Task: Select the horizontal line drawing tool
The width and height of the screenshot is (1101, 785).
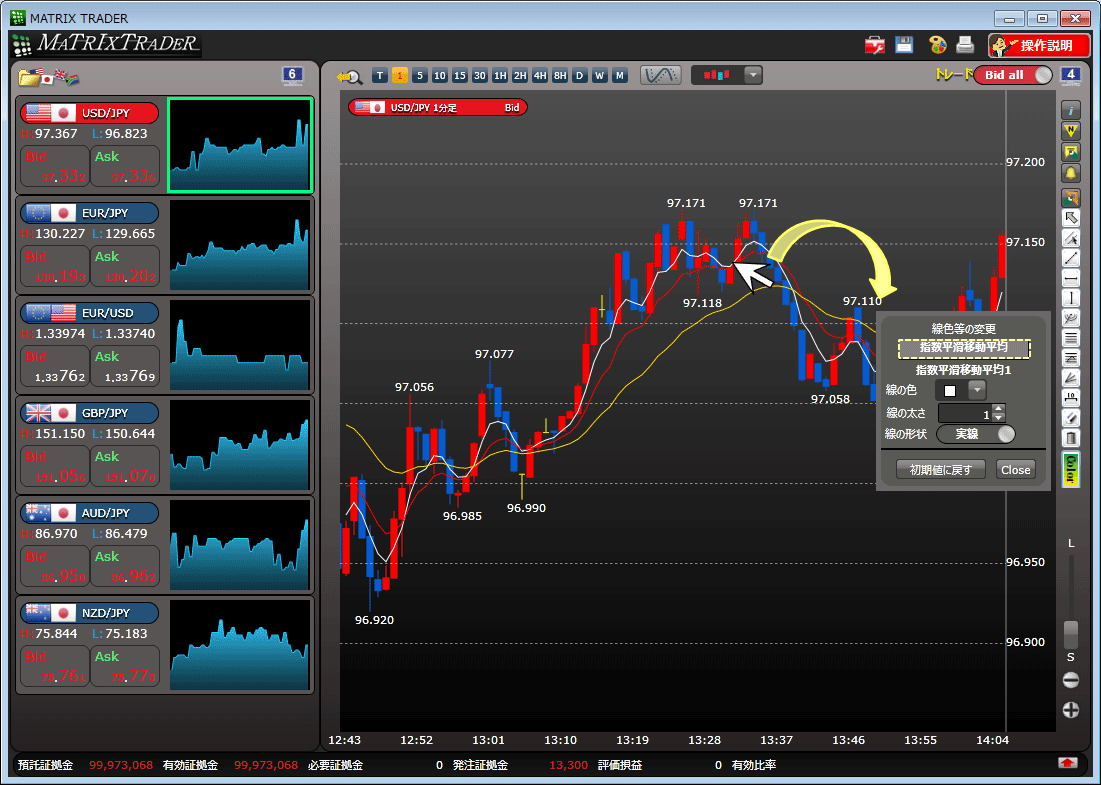Action: click(1070, 279)
